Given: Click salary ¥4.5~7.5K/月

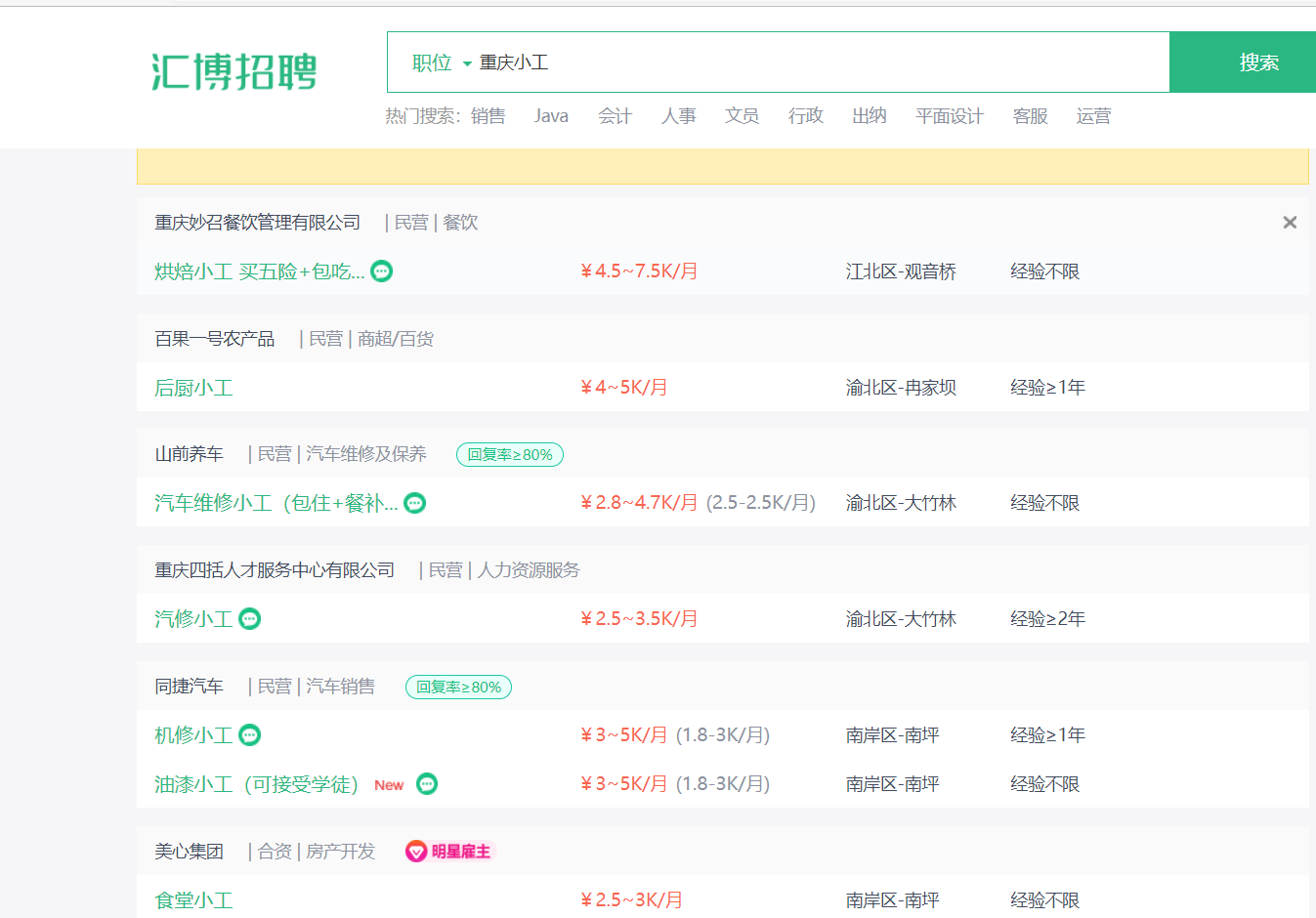Looking at the screenshot, I should [639, 271].
